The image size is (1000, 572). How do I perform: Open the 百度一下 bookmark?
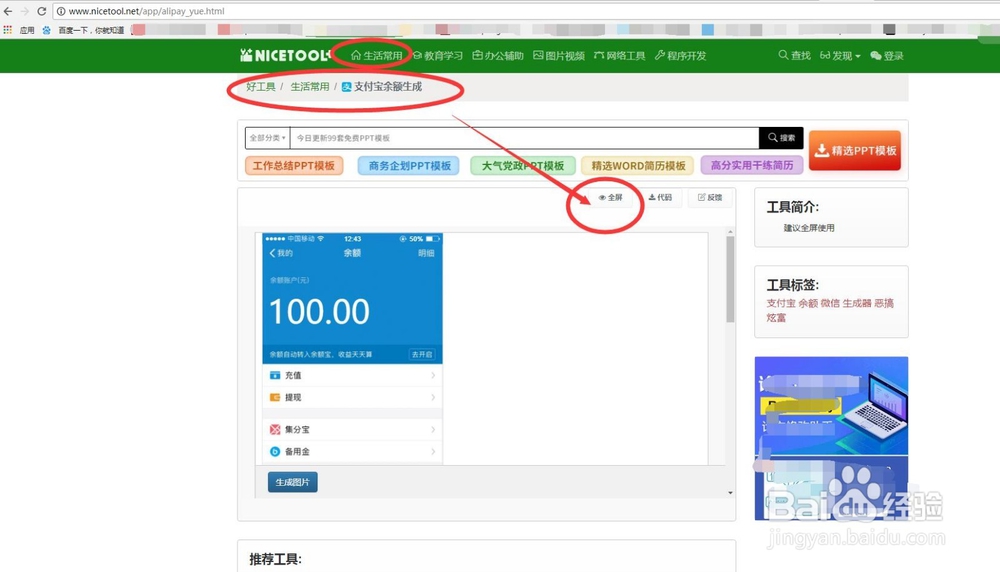tap(84, 30)
